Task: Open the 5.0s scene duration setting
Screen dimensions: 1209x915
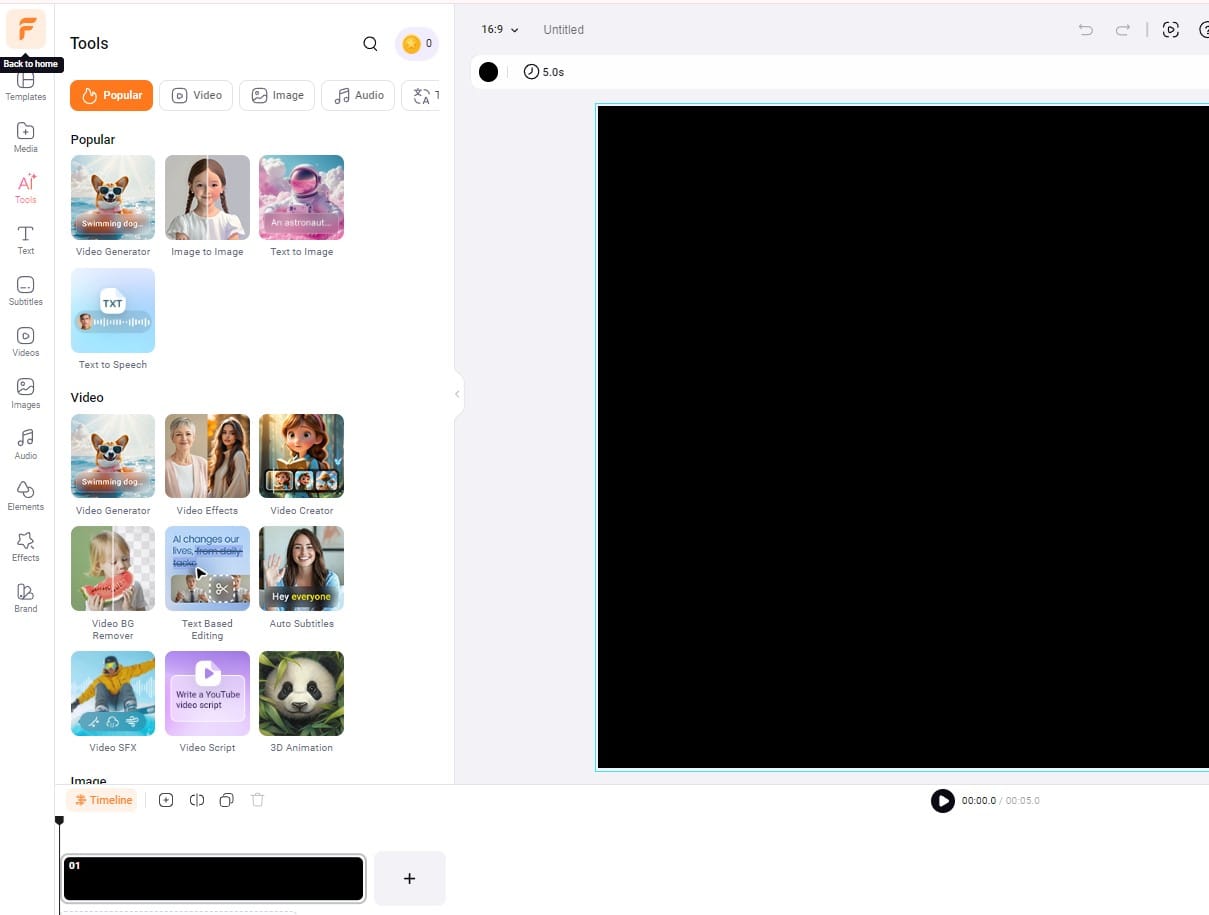Action: coord(544,72)
